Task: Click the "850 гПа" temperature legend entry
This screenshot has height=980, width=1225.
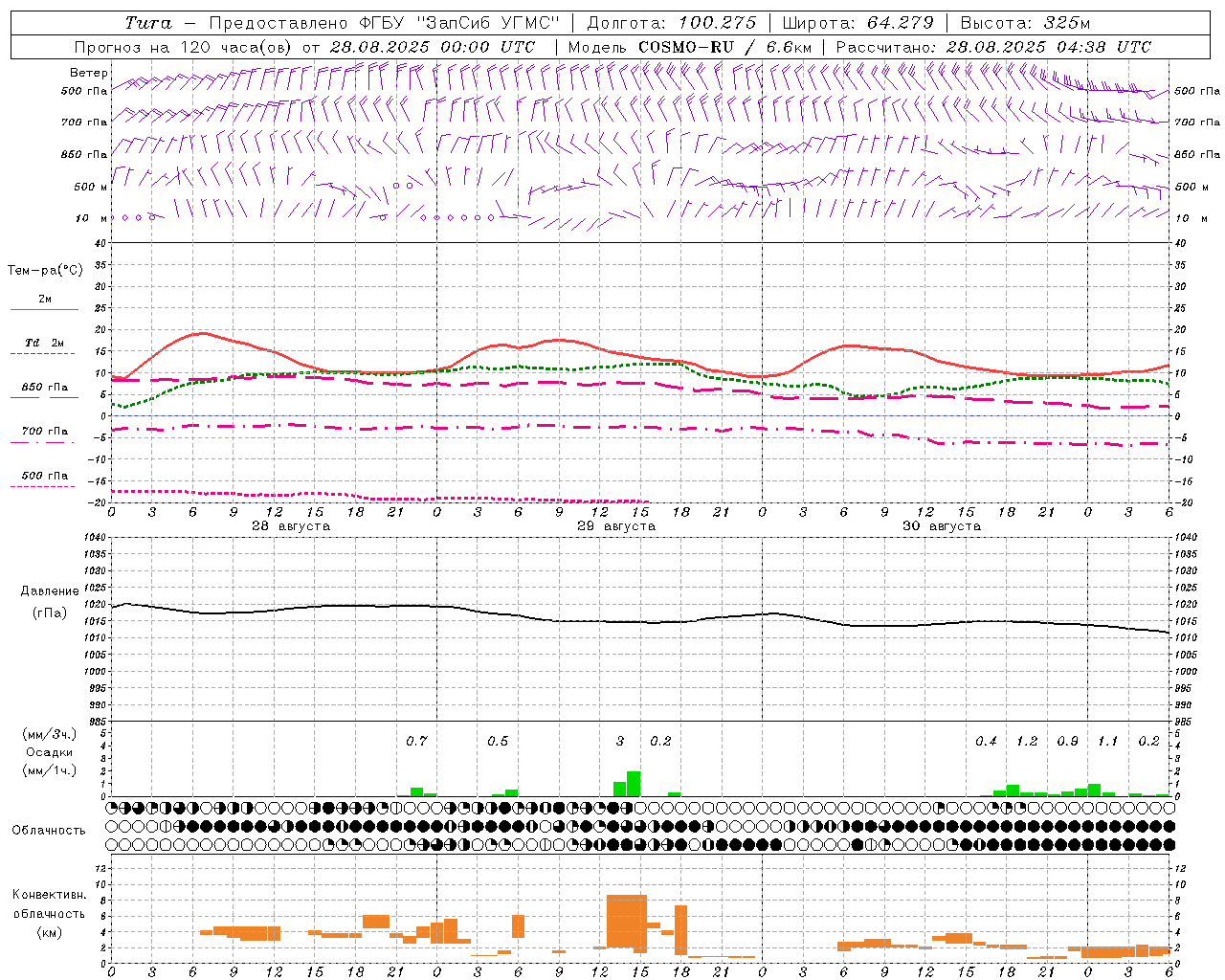Action: click(x=45, y=388)
